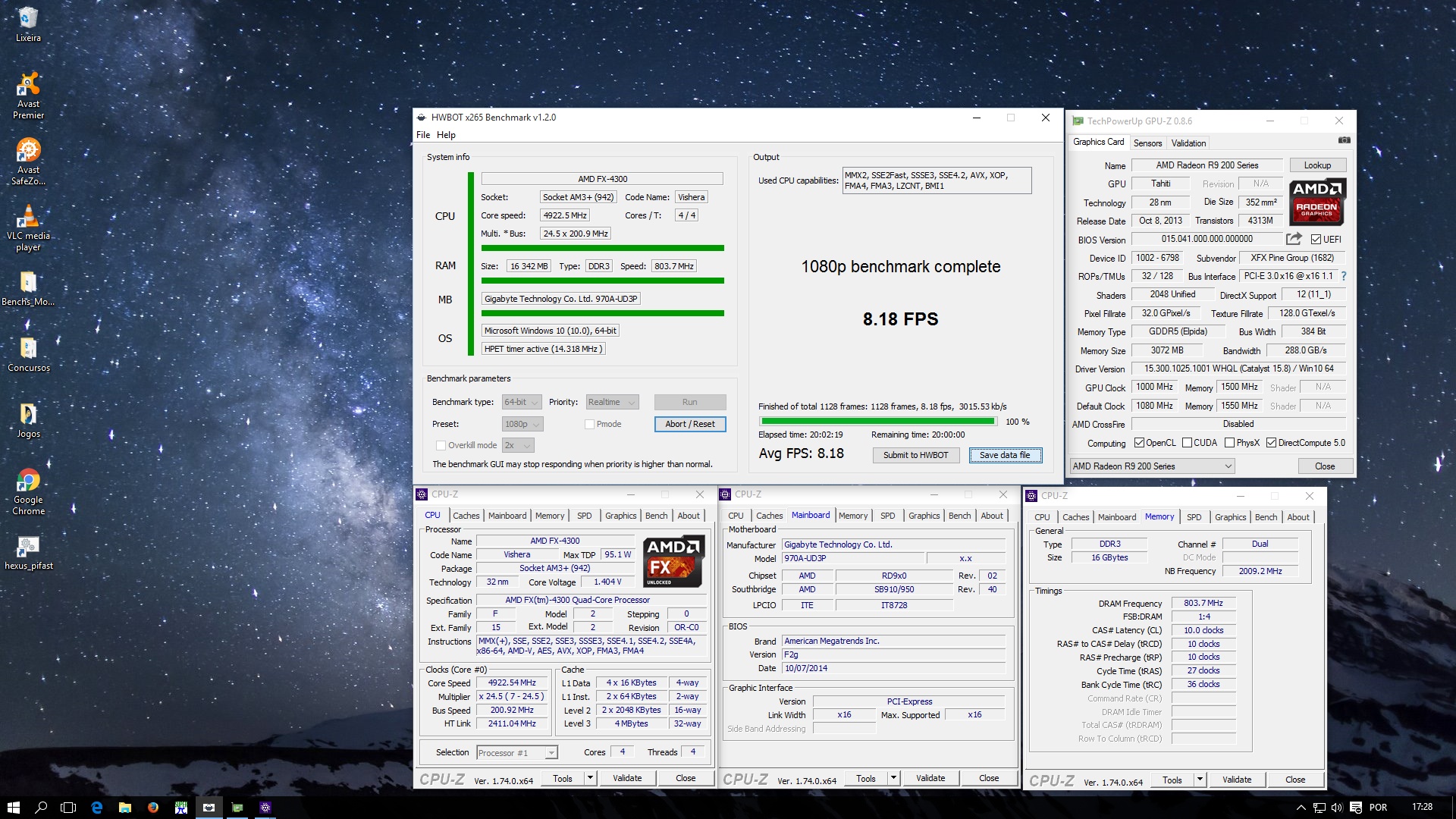The image size is (1456, 819).
Task: Toggle the UEFI checkbox in GPU-Z
Action: click(1316, 240)
